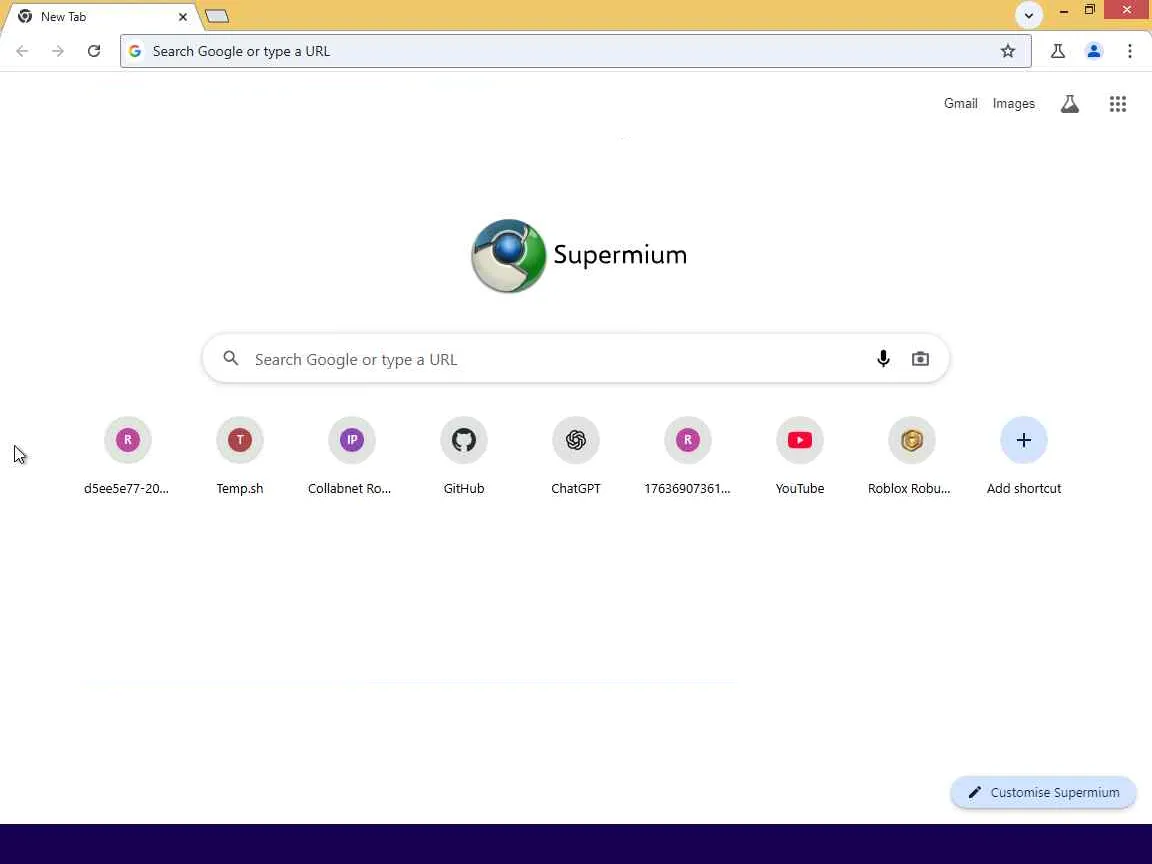Open the profile avatar in toolbar
Screen dimensions: 1152x864
1093,51
